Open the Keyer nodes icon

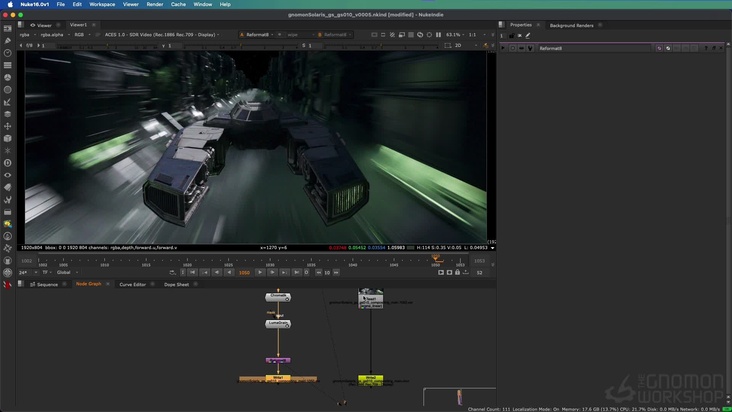coord(7,102)
